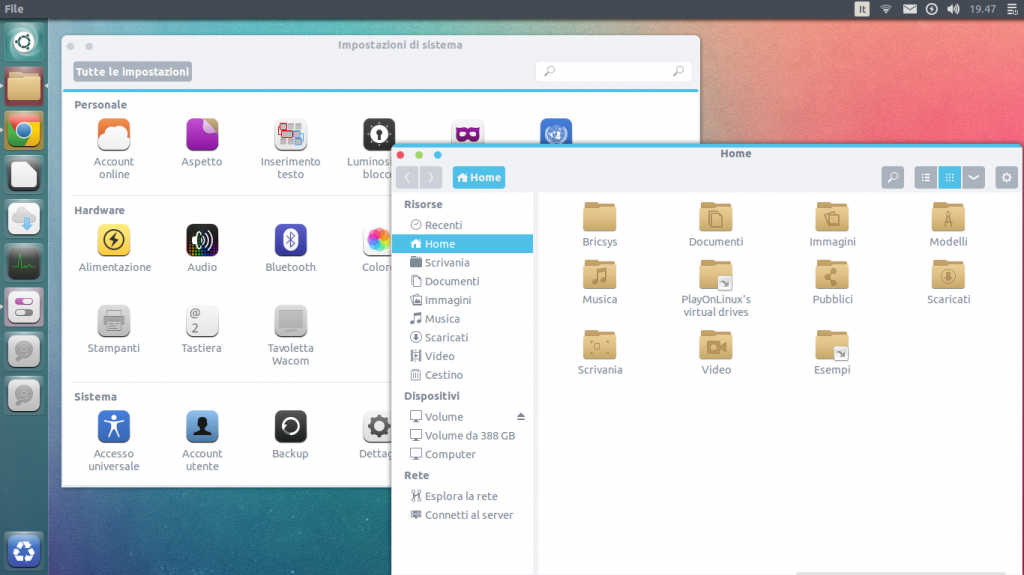1024x575 pixels.
Task: Open the Musica folder
Action: coord(600,275)
